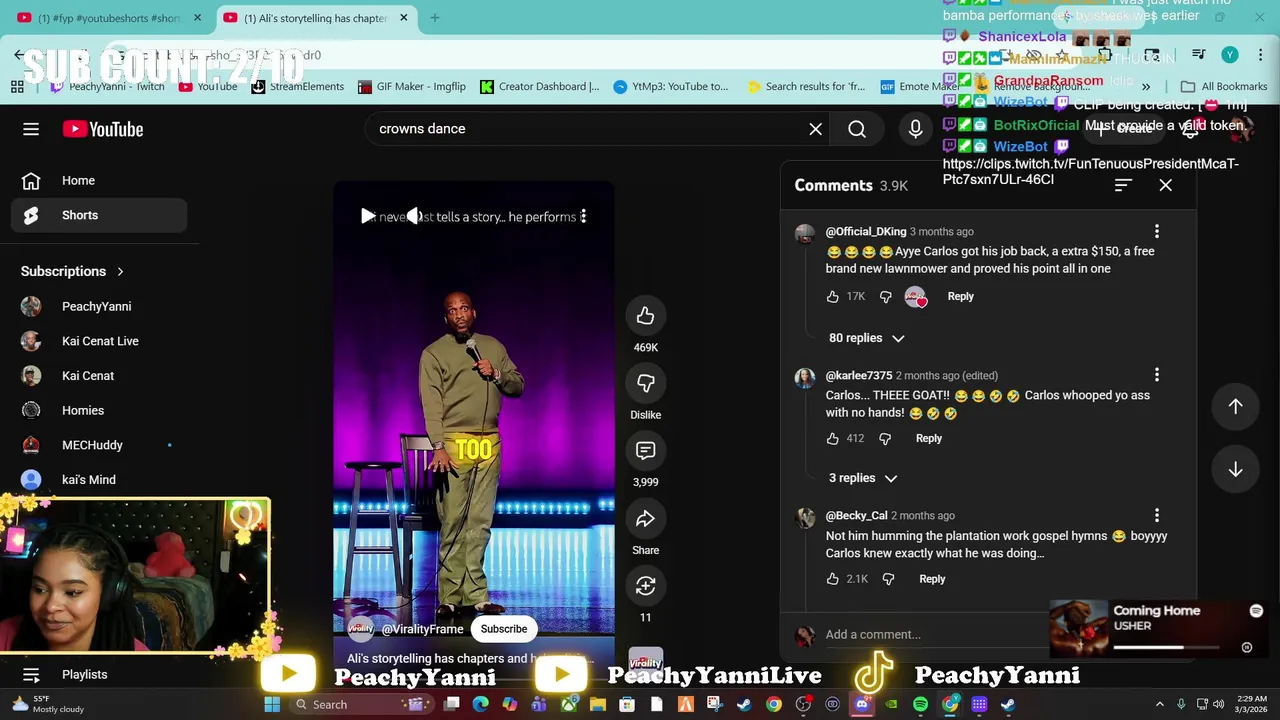
Task: Like @Official_DKing's comment
Action: [832, 296]
